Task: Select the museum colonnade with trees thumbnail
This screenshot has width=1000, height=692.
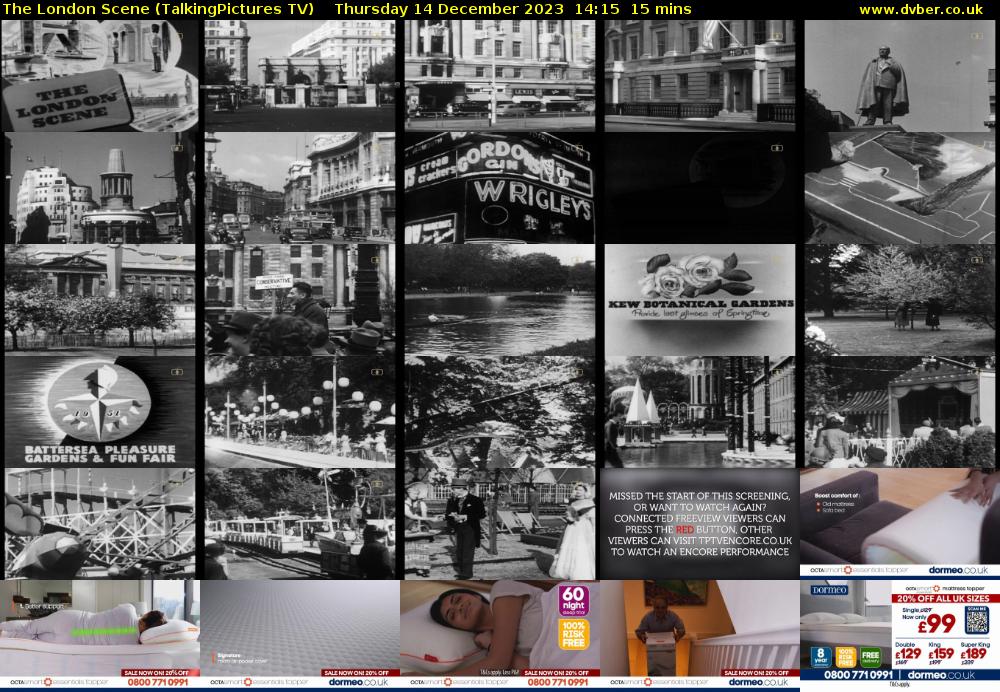Action: (x=100, y=300)
